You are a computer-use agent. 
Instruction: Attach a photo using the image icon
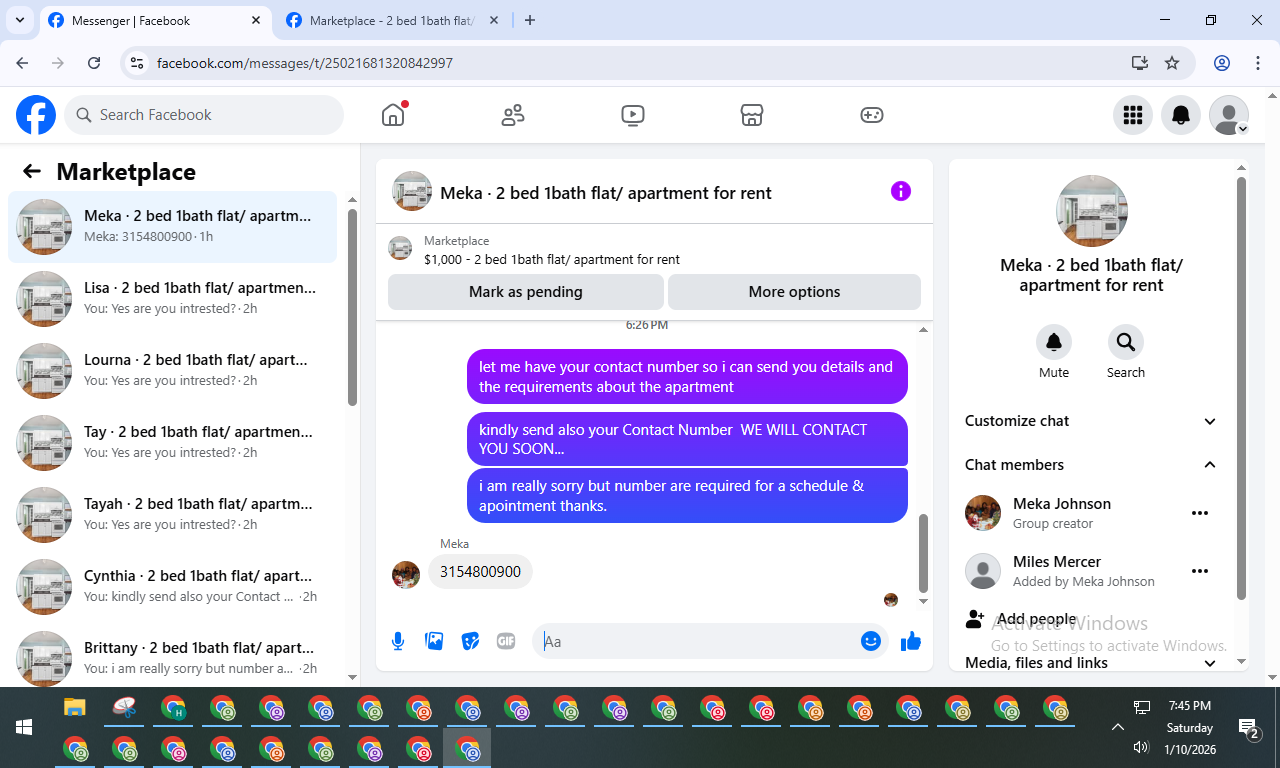pos(434,641)
